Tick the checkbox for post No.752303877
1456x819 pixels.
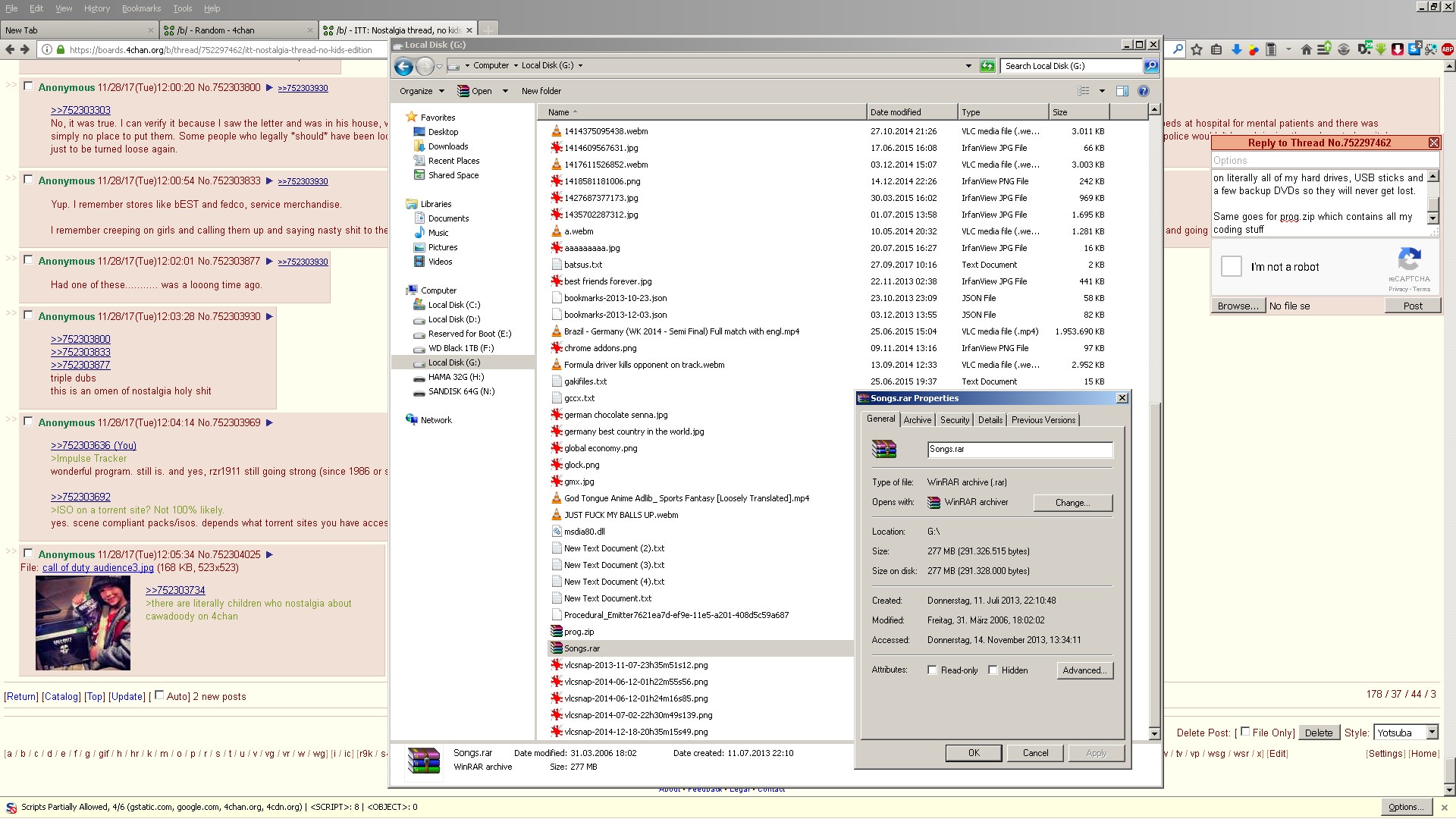(x=28, y=260)
